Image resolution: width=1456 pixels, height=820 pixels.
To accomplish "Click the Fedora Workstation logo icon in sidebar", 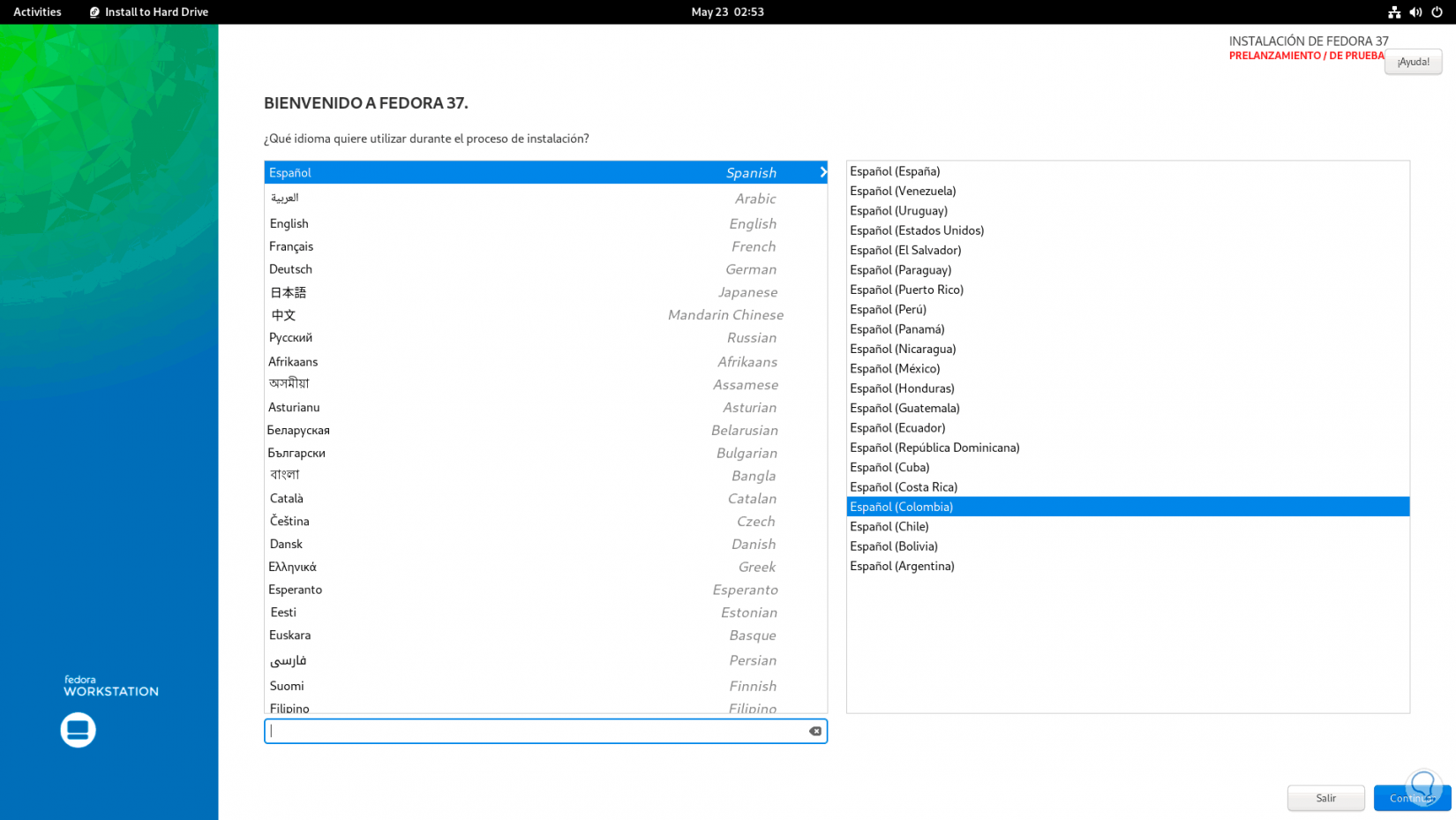I will point(78,730).
